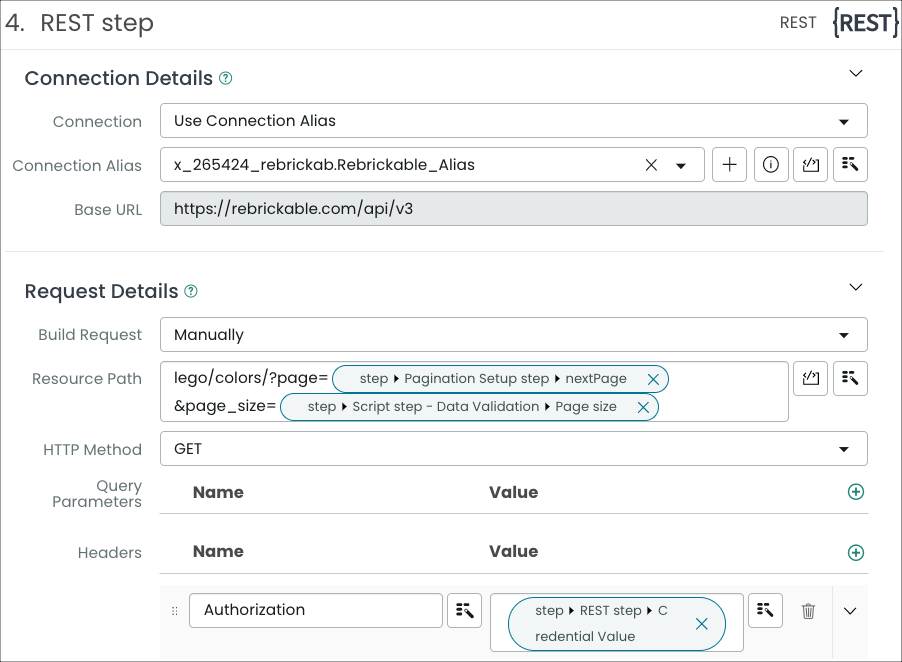Delete the Authorization header

coord(808,610)
